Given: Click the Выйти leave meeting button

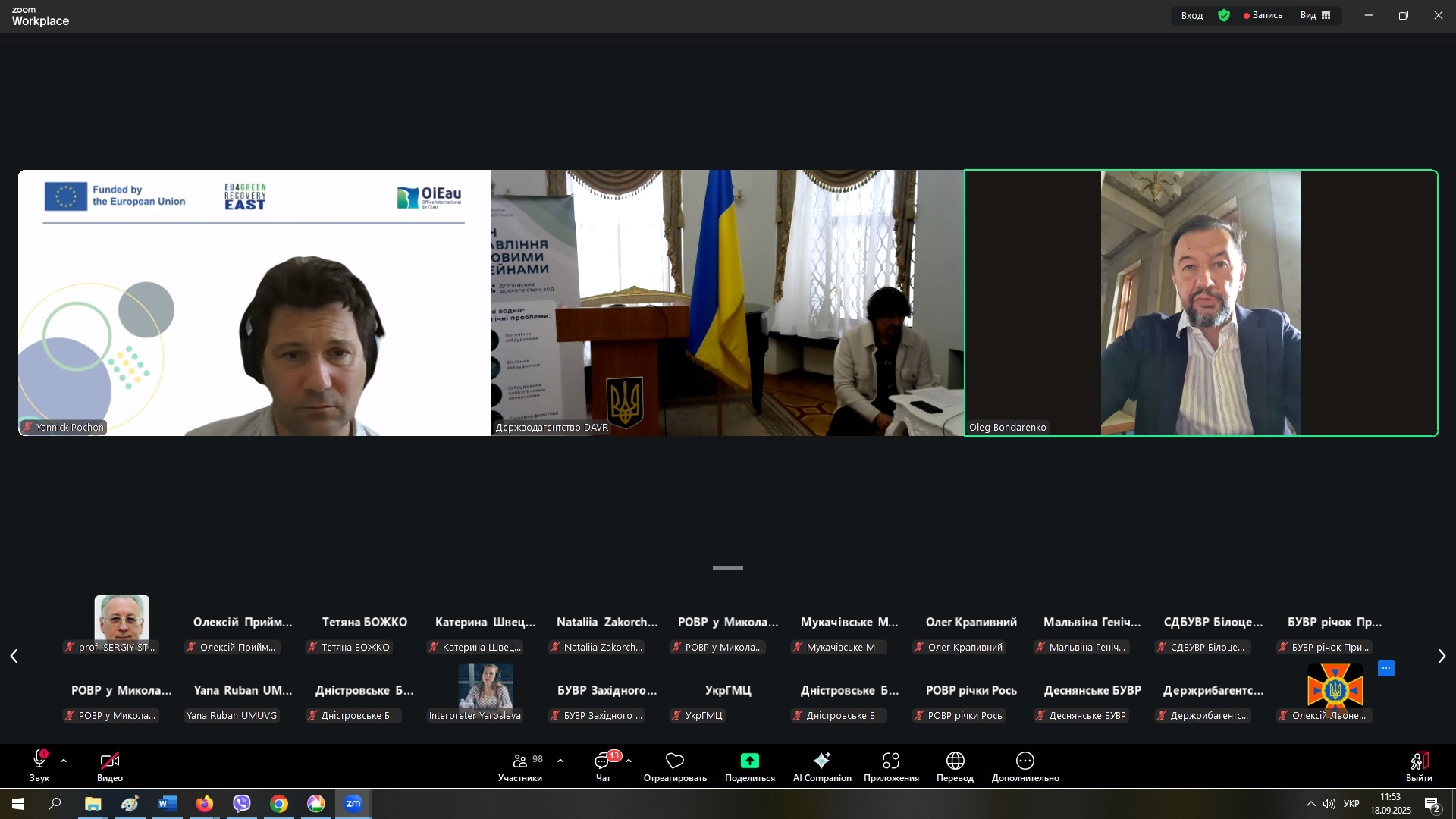Looking at the screenshot, I should [1419, 765].
